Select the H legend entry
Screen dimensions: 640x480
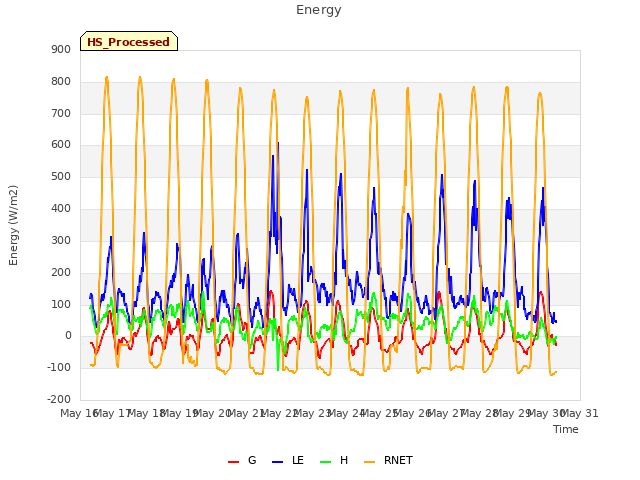pos(344,460)
